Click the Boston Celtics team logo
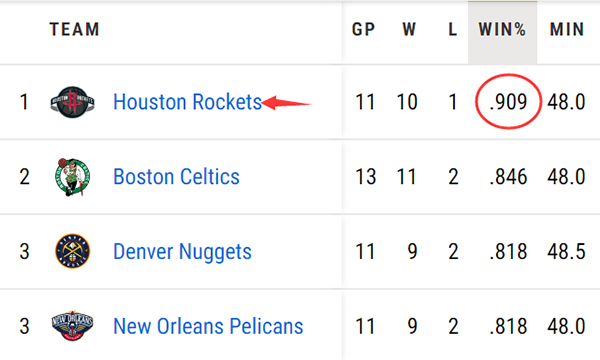 point(72,177)
